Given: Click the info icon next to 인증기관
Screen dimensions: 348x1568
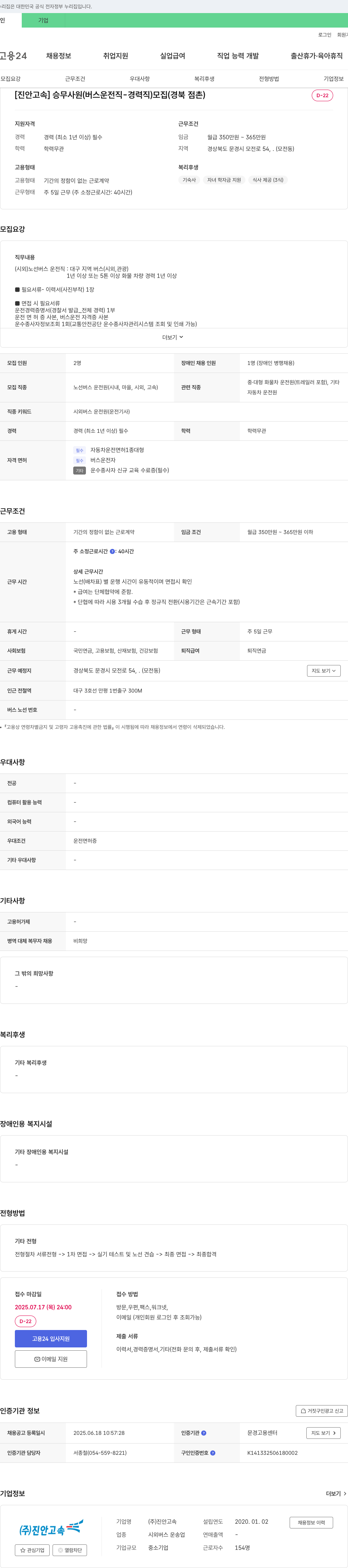Looking at the screenshot, I should coord(204,1433).
